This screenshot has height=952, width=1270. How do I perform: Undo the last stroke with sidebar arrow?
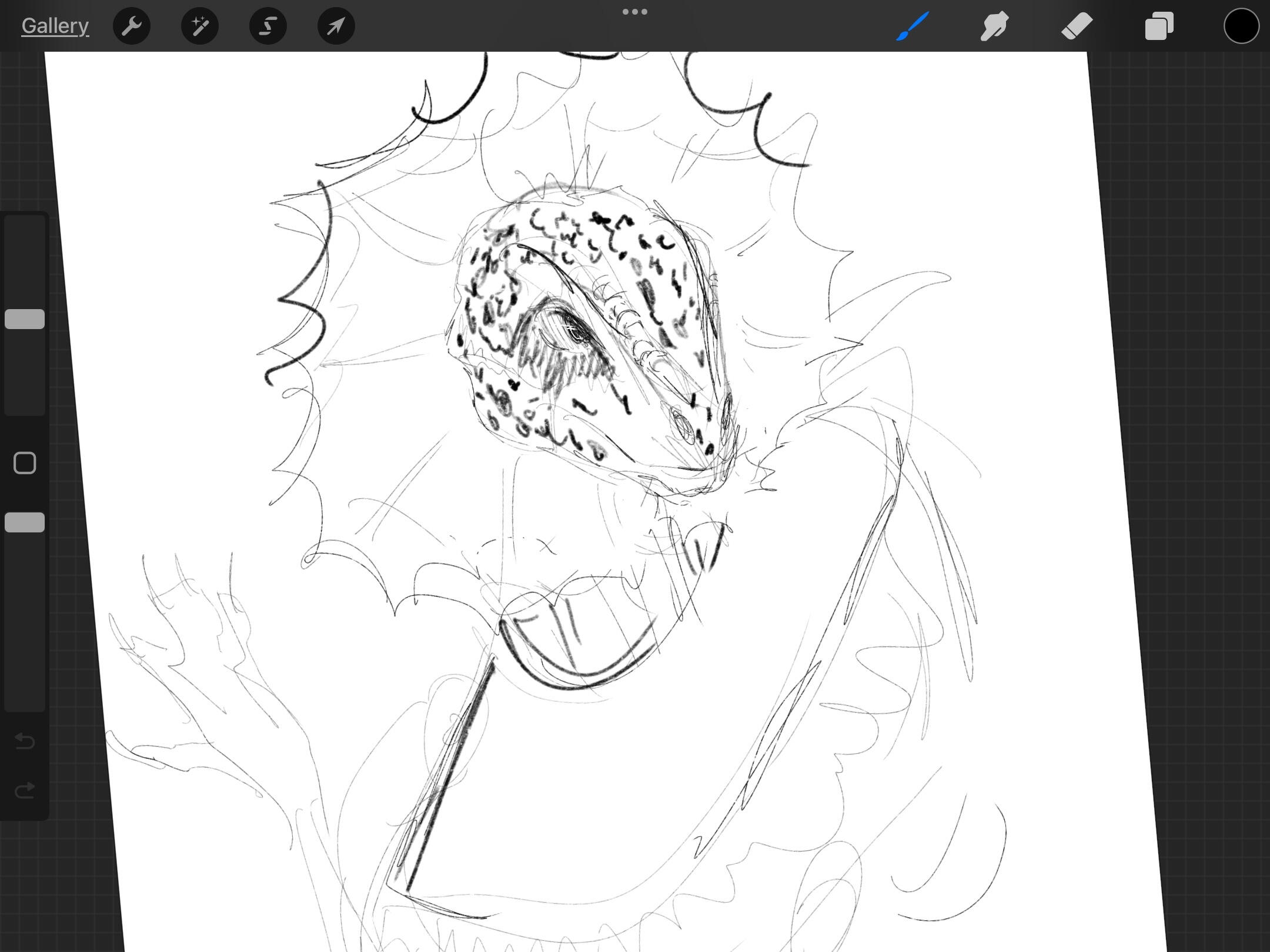25,741
